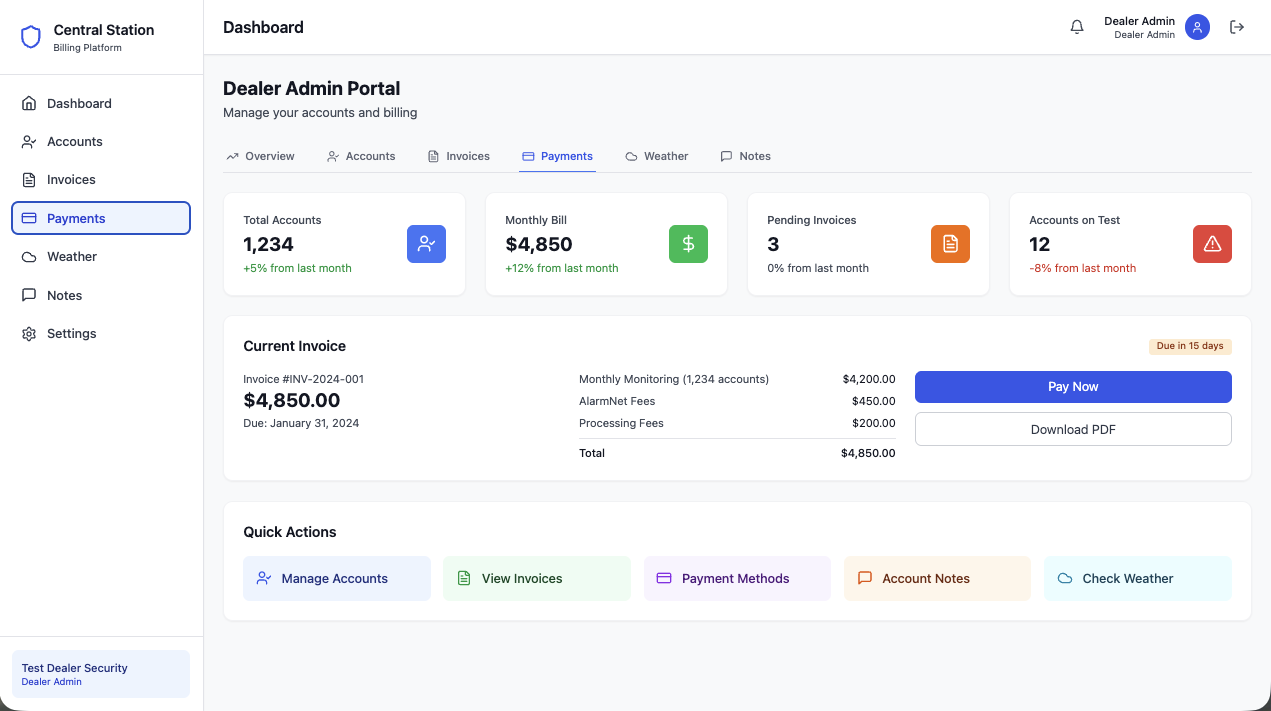Click the users icon in Manage Accounts
Viewport: 1271px width, 711px height.
tap(264, 578)
